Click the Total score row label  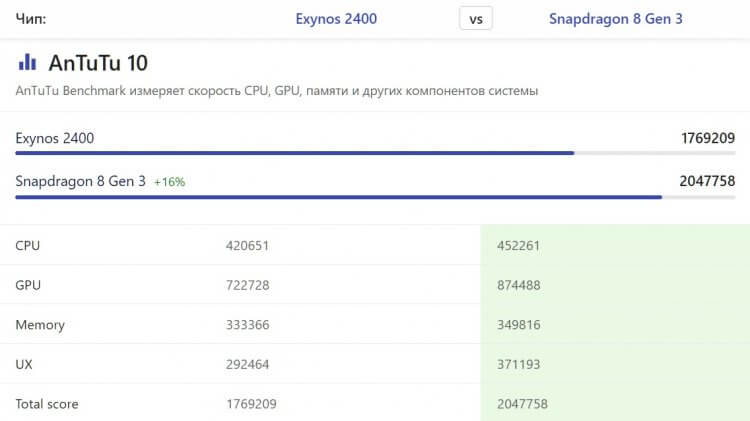coord(47,404)
